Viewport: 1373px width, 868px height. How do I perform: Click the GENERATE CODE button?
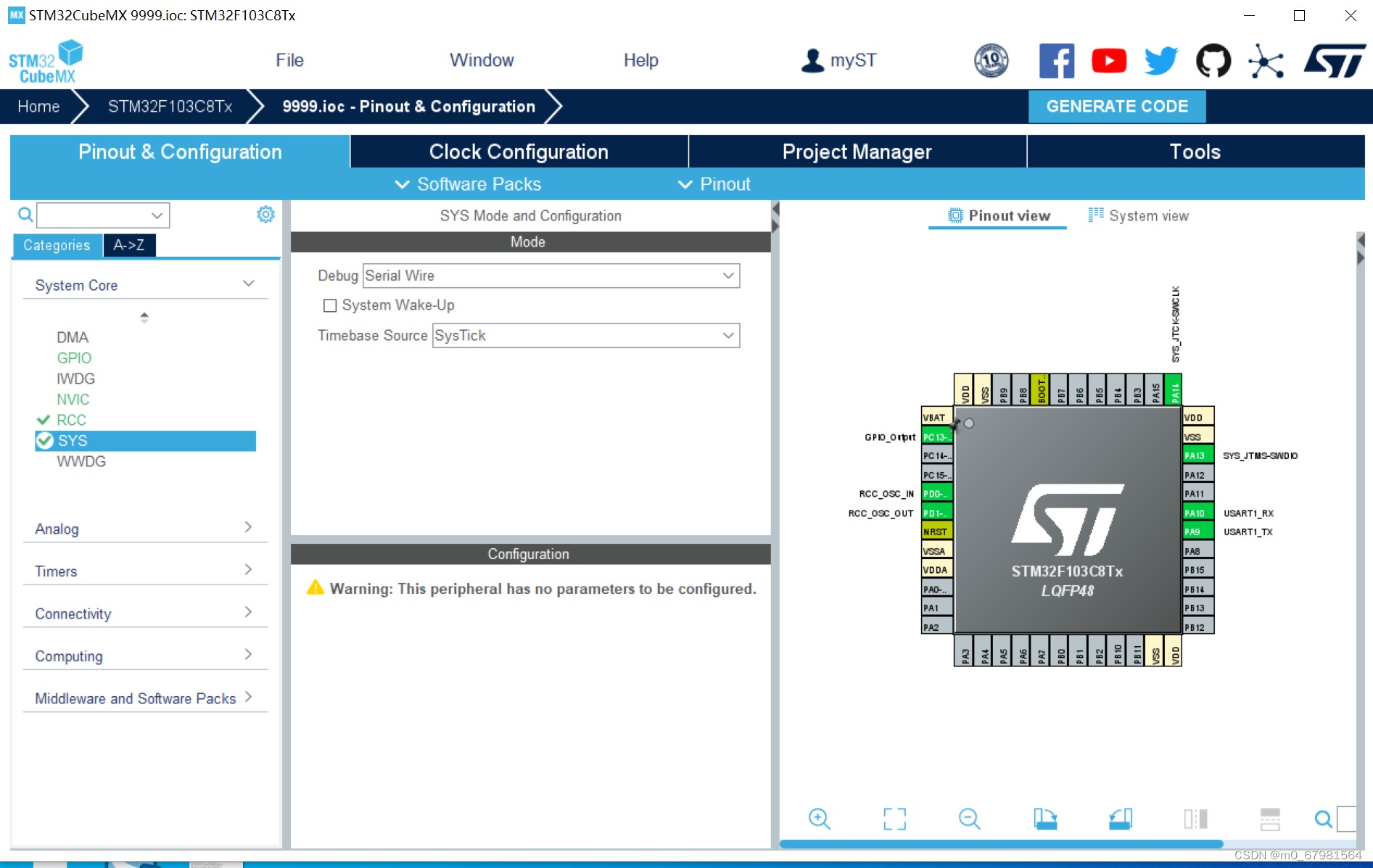point(1117,107)
